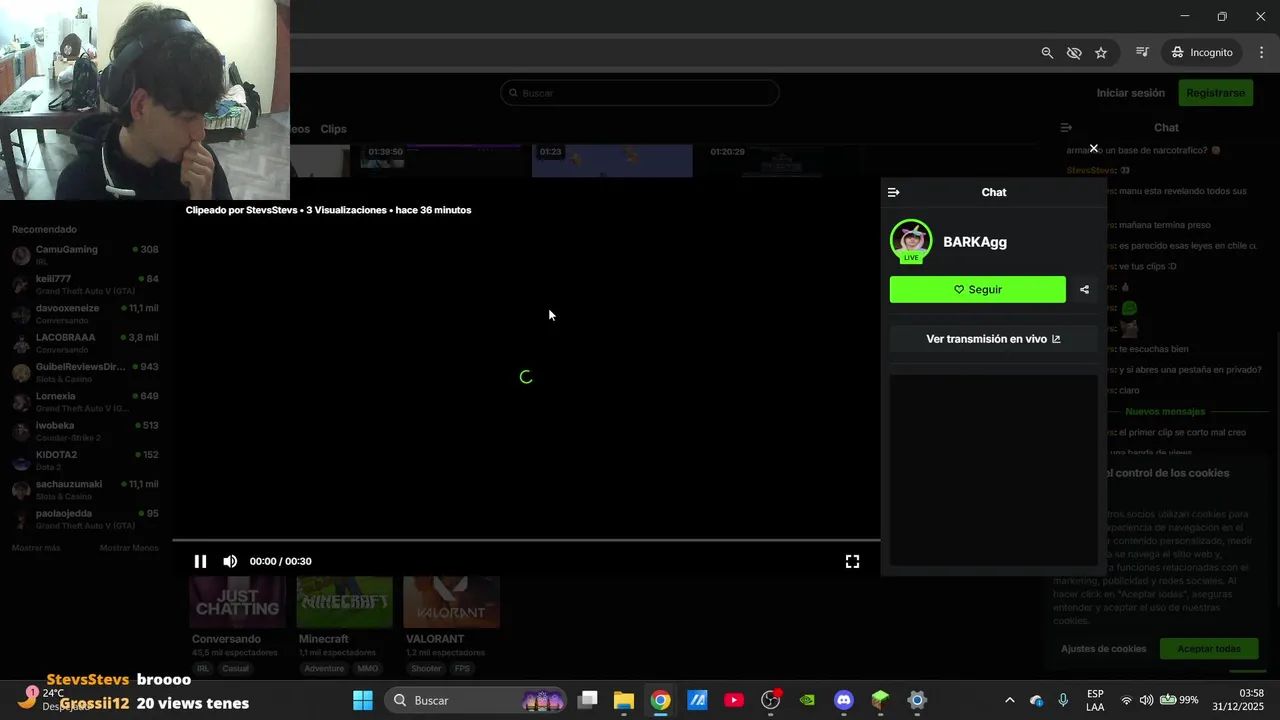Select the IRL tag
Image resolution: width=1280 pixels, height=720 pixels.
point(203,668)
